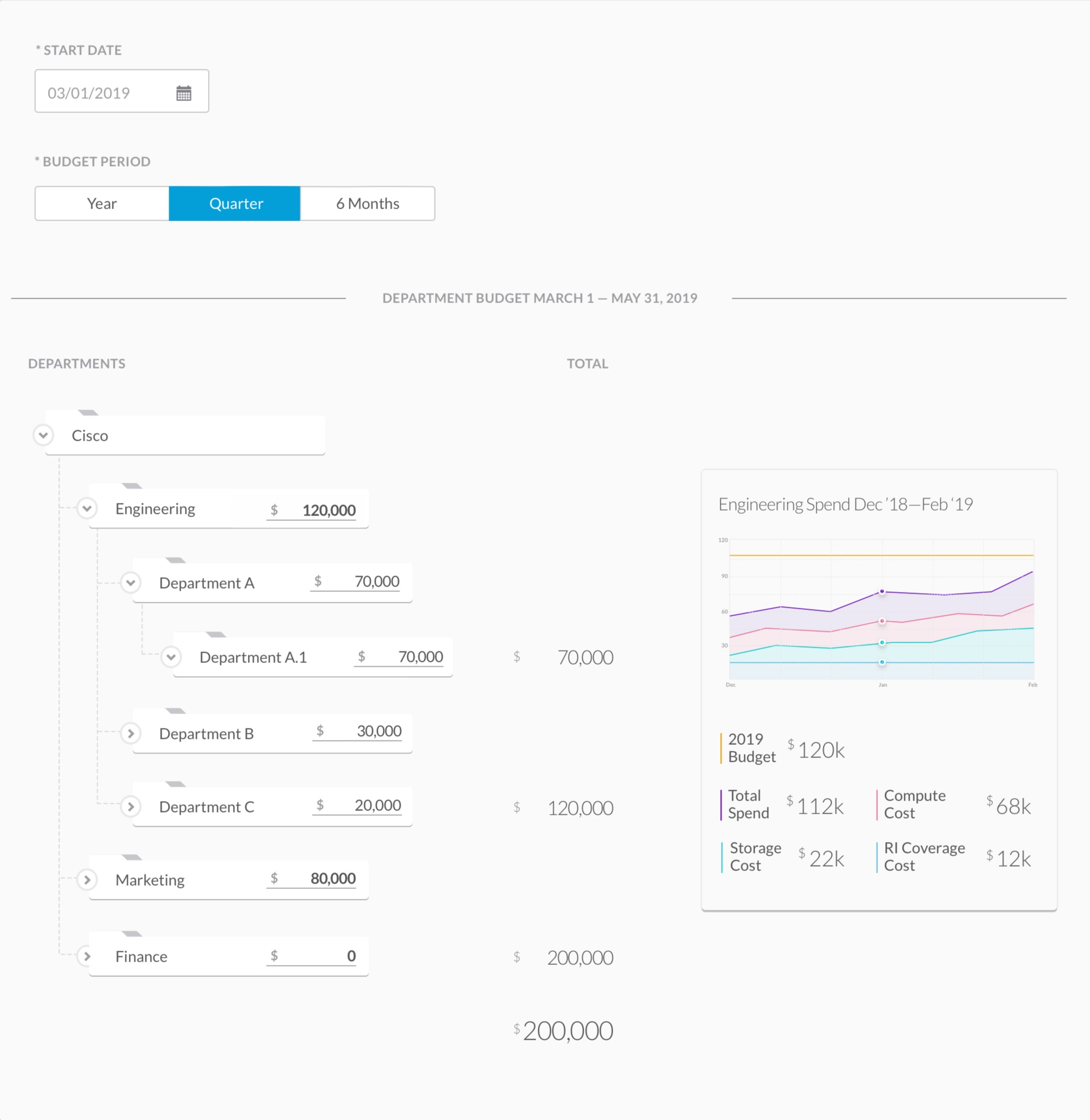Select the 6 Months budget period
This screenshot has height=1120, width=1090.
coord(367,204)
